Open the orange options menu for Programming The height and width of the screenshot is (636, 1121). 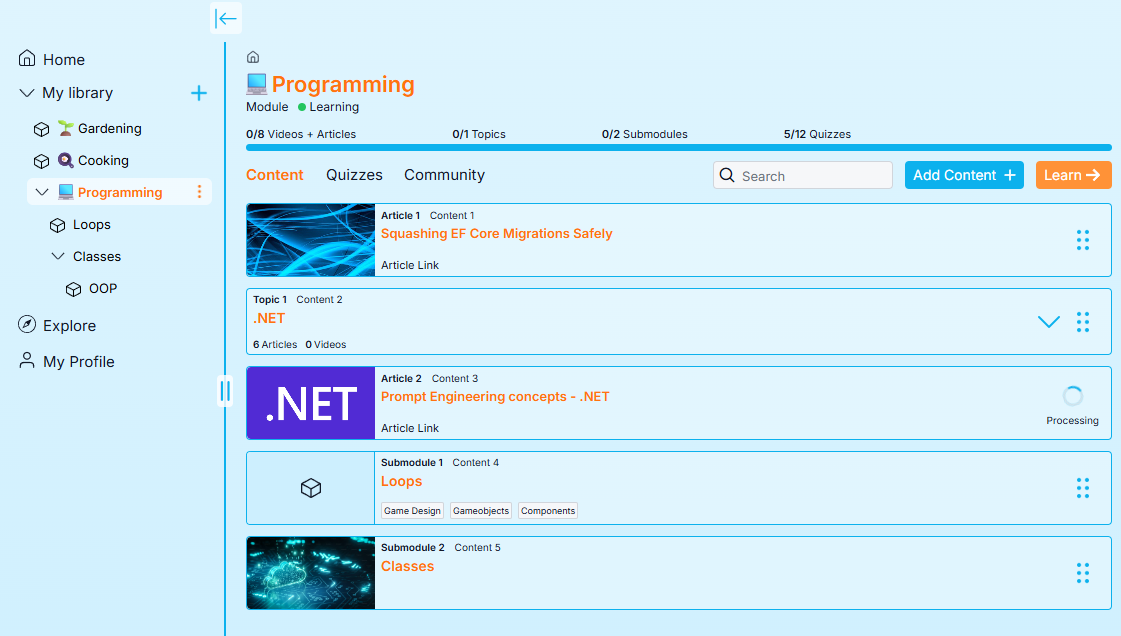[199, 192]
